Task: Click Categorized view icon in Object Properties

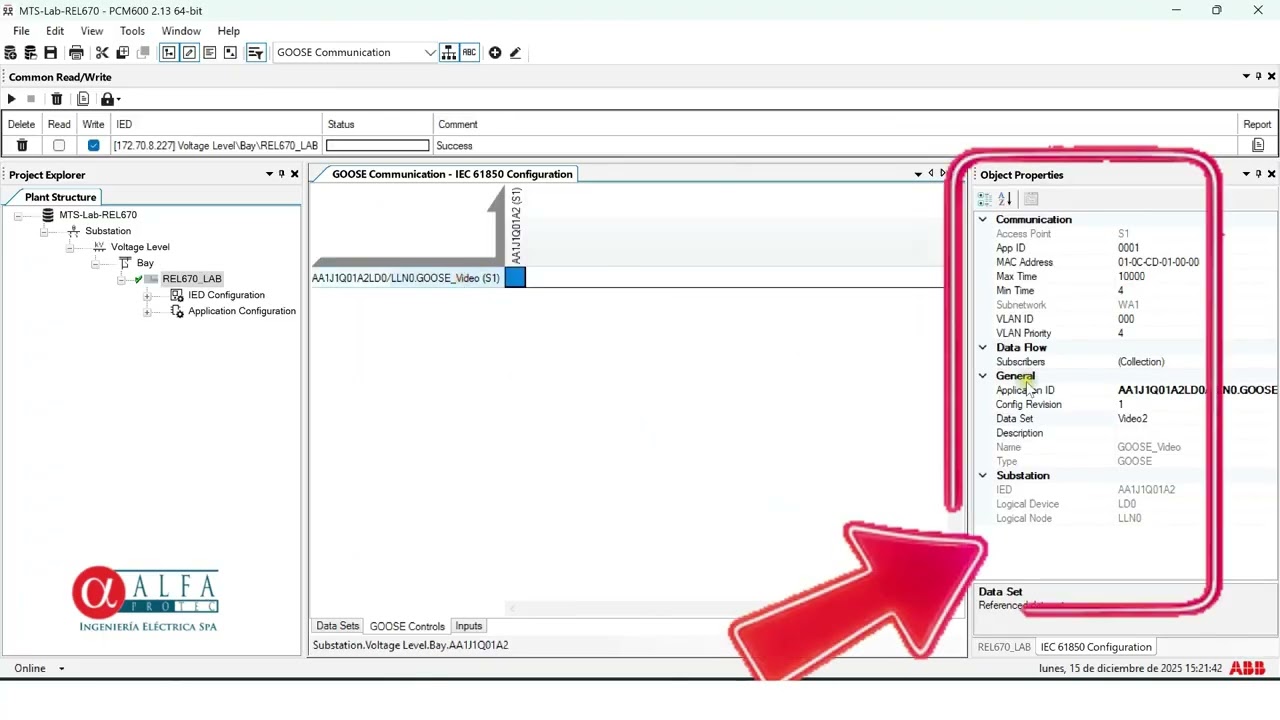Action: [x=985, y=199]
